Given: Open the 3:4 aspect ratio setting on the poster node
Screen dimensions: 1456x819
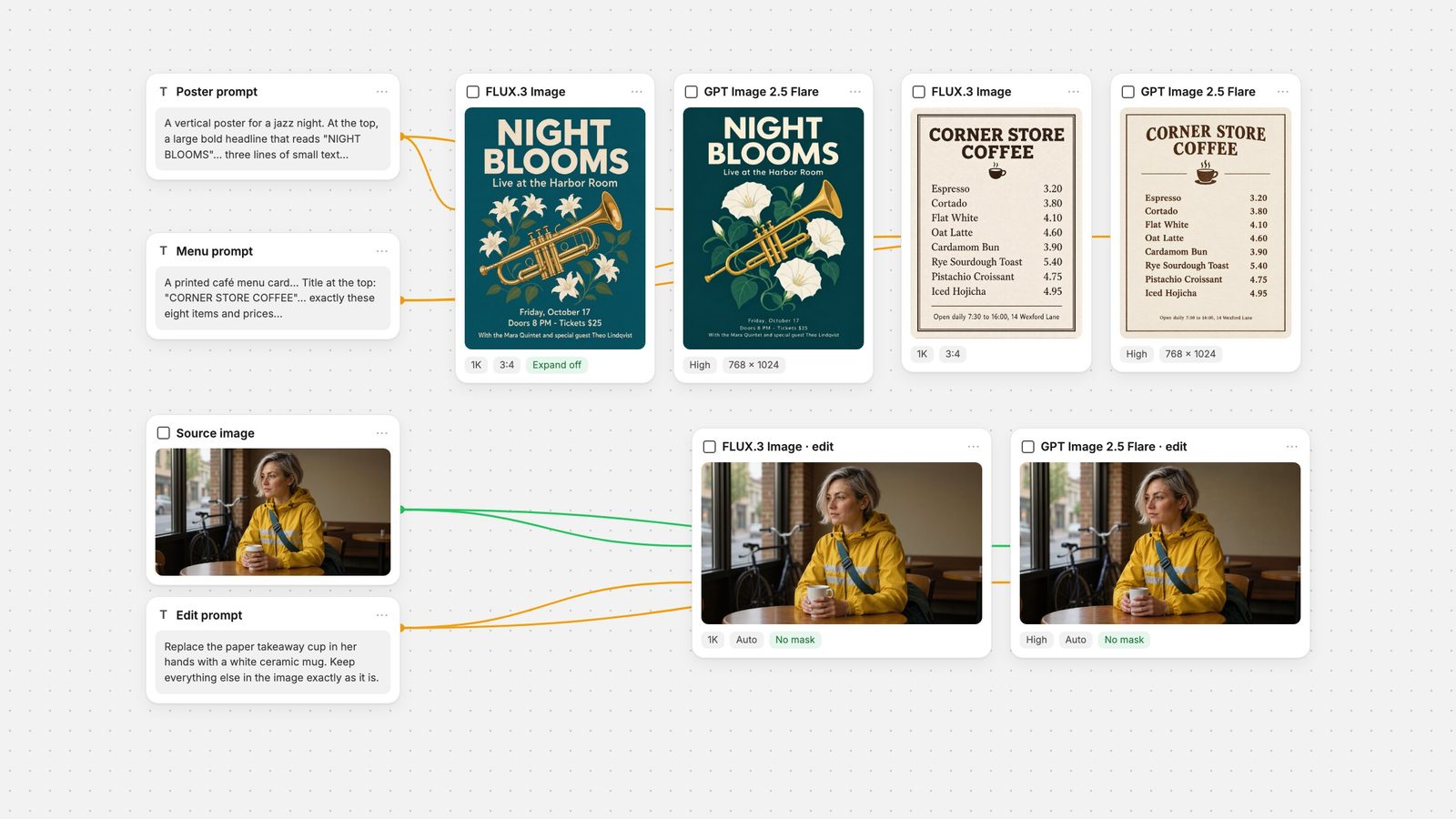Looking at the screenshot, I should coord(507,365).
